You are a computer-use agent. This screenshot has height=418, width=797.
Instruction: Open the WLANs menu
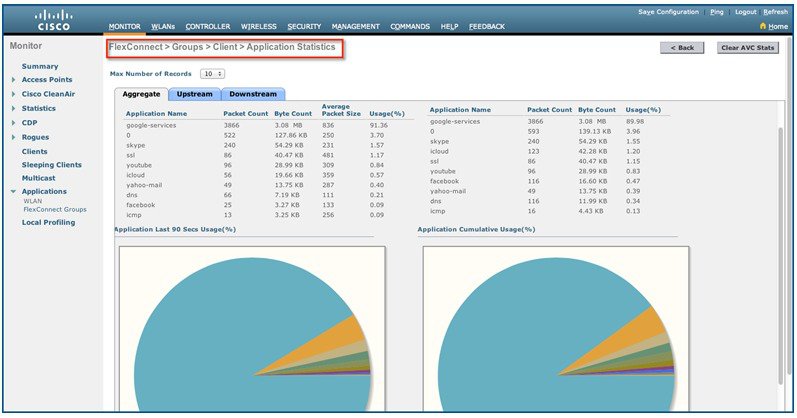pos(163,26)
